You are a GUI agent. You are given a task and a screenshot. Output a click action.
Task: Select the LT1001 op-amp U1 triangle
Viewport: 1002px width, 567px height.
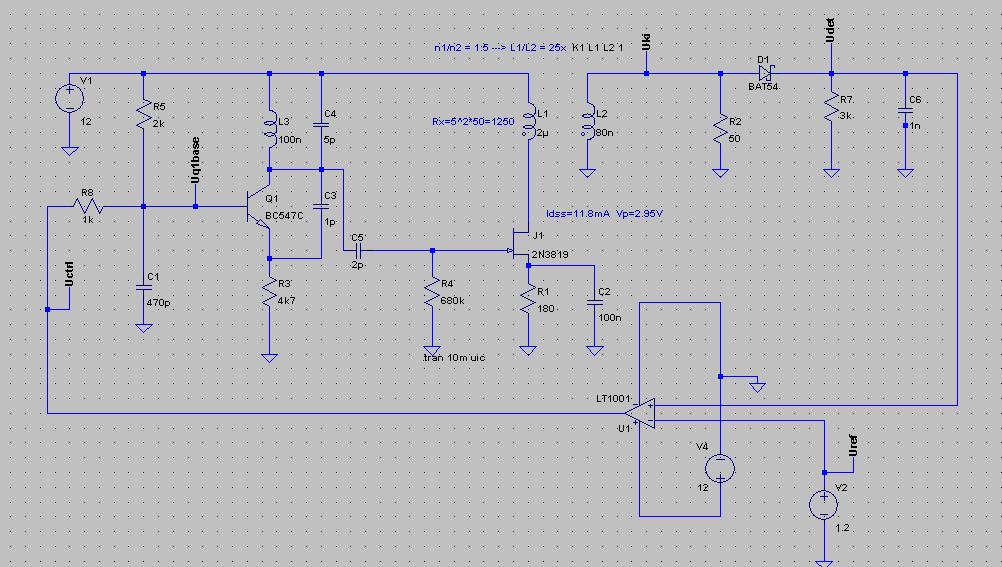click(x=641, y=413)
